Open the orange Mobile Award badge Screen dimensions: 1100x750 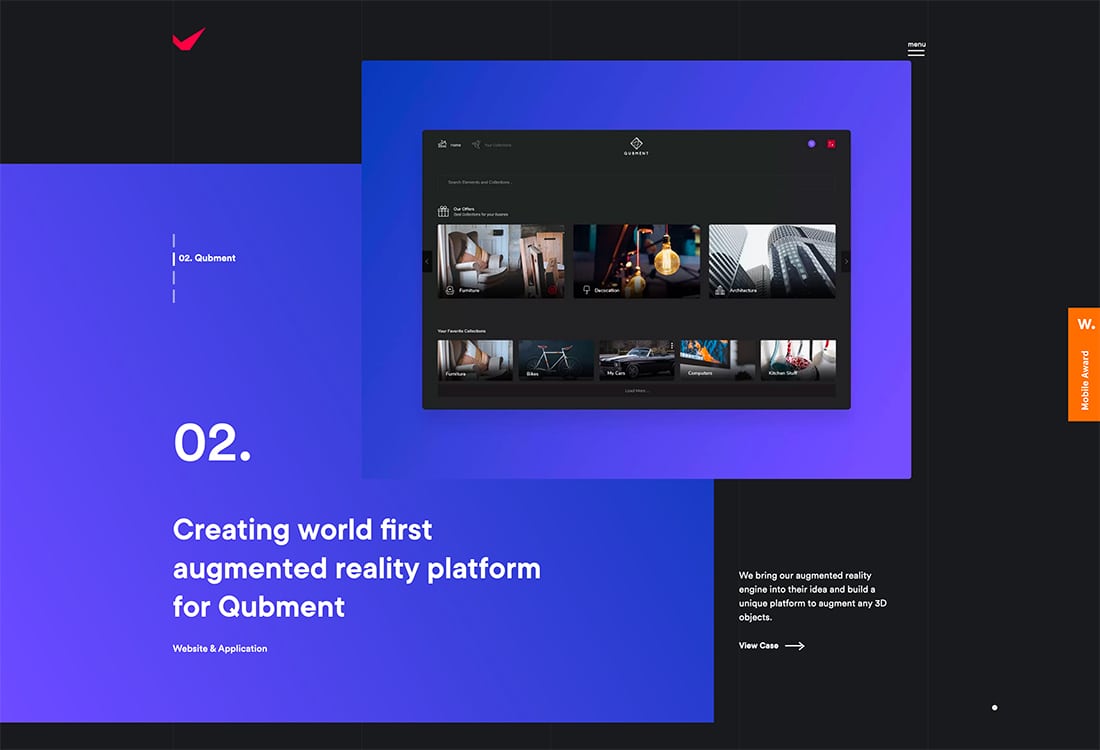click(1084, 364)
